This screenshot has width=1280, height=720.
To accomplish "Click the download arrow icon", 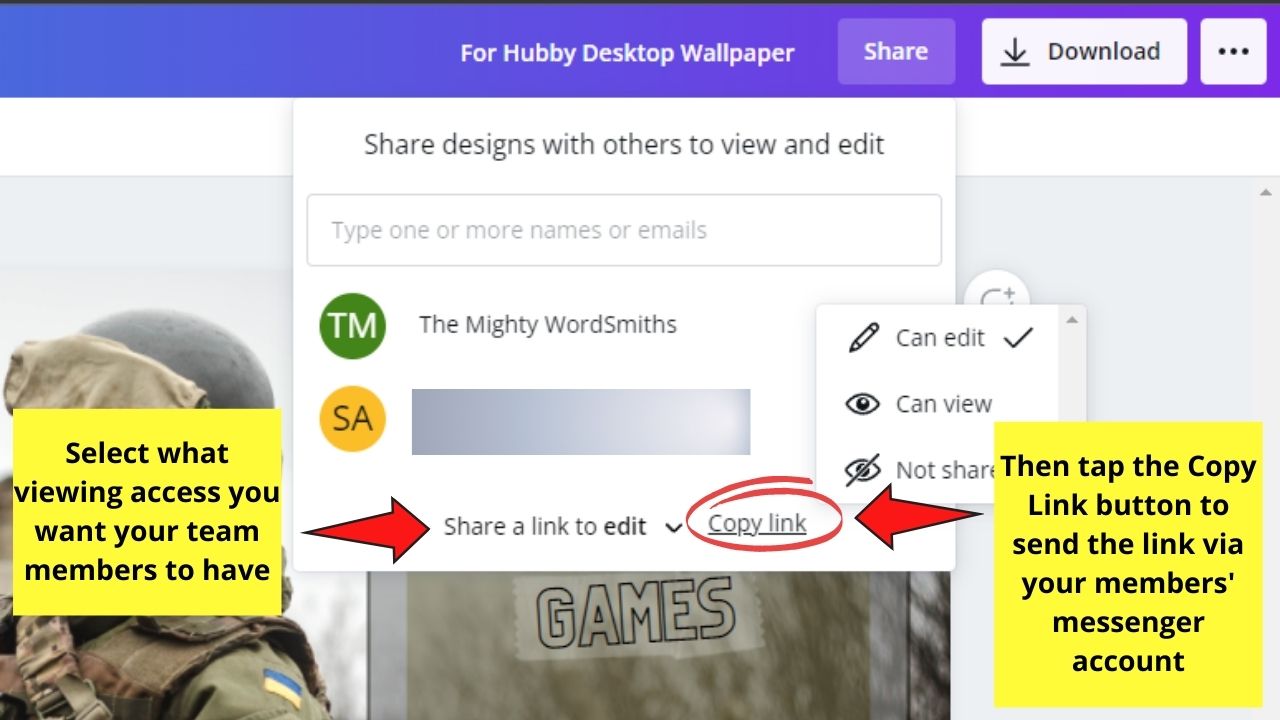I will 1015,52.
